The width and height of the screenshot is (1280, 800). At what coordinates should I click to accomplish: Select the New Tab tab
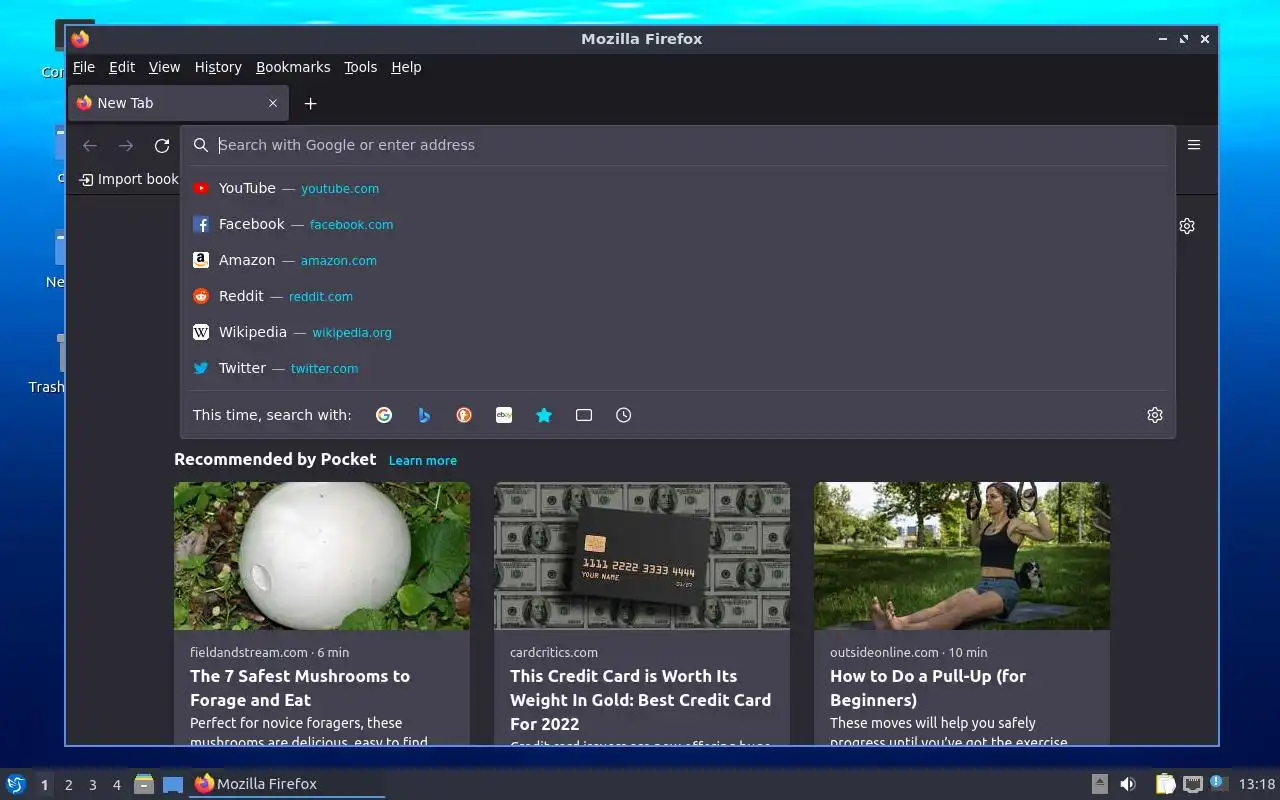pos(178,103)
